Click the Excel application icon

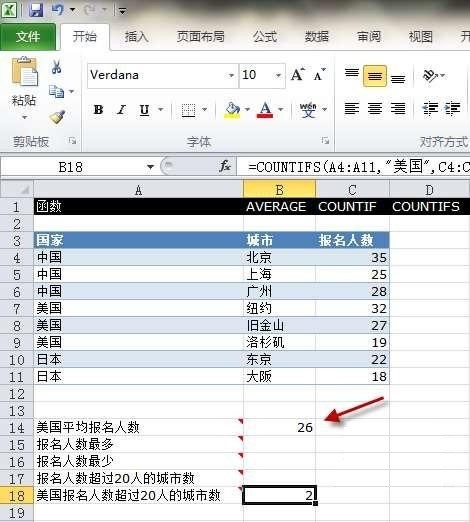[x=9, y=9]
